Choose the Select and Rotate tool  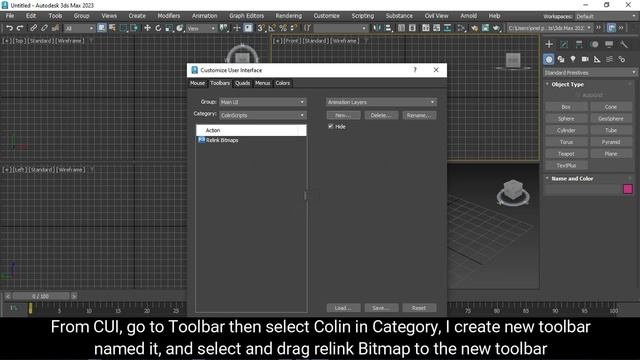tap(158, 28)
